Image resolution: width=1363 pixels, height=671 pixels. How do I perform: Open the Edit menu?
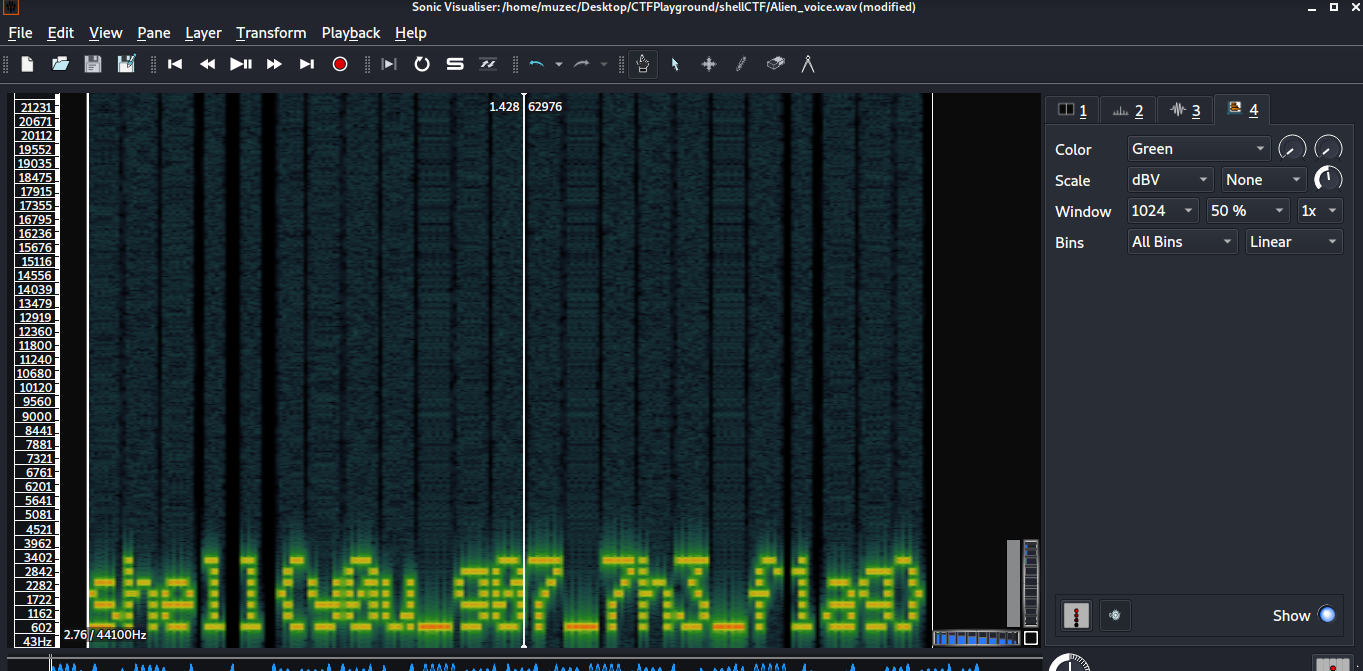(x=61, y=33)
